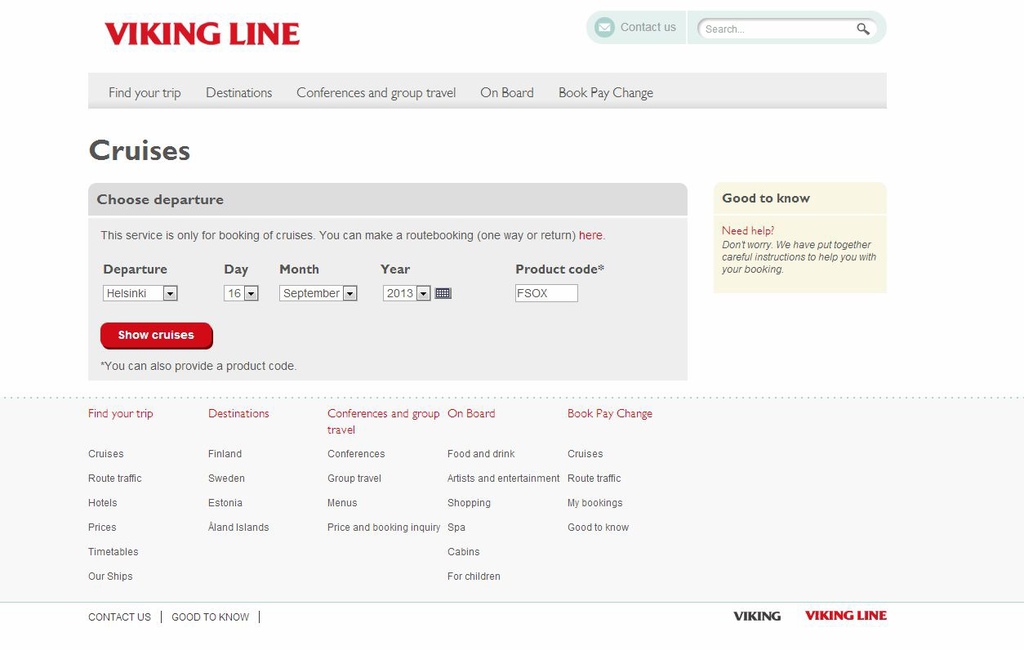The height and width of the screenshot is (650, 1024).
Task: Open Group travel footer link
Action: tap(355, 478)
